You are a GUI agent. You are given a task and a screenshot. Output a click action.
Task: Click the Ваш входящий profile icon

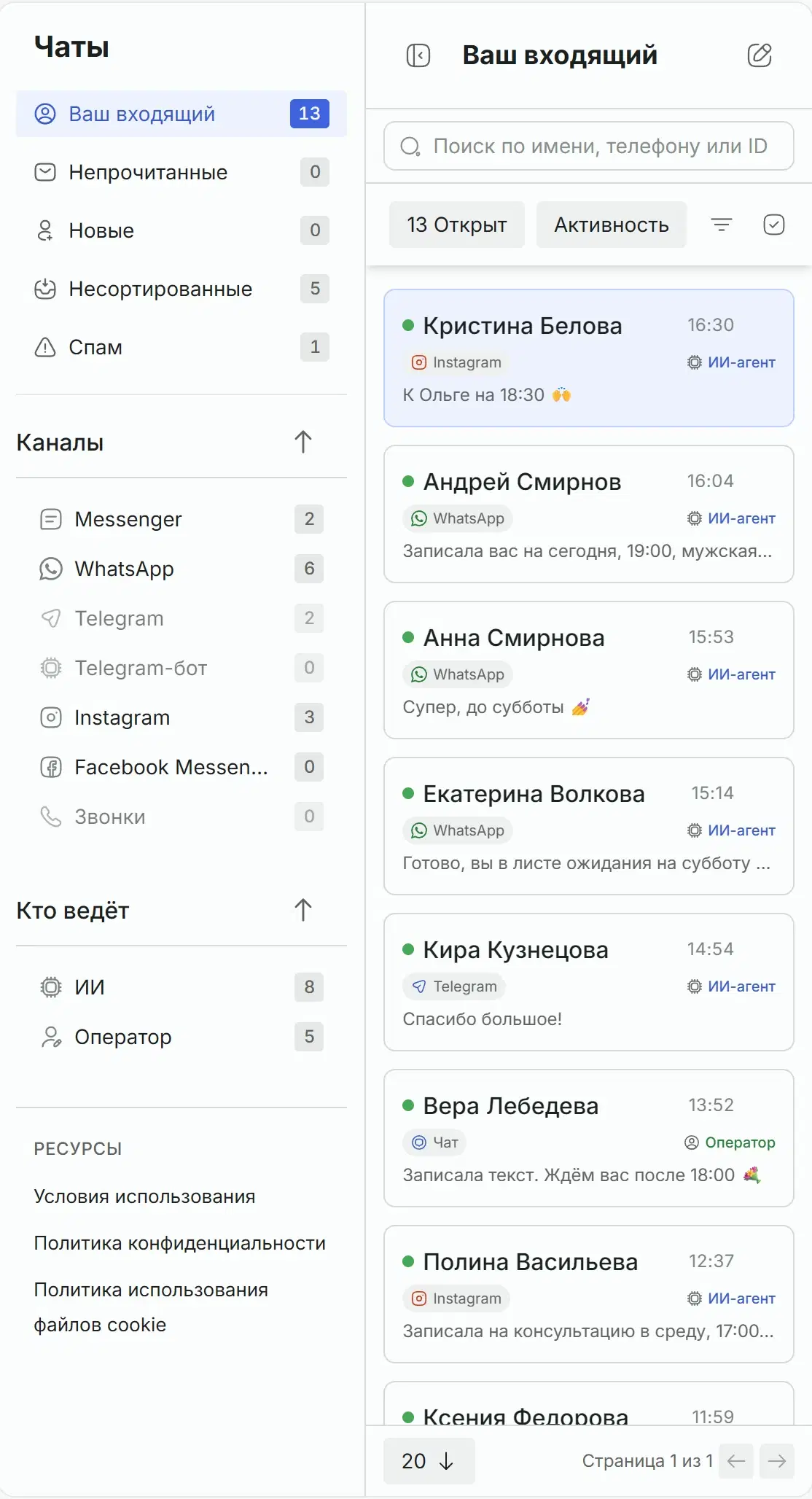click(45, 114)
